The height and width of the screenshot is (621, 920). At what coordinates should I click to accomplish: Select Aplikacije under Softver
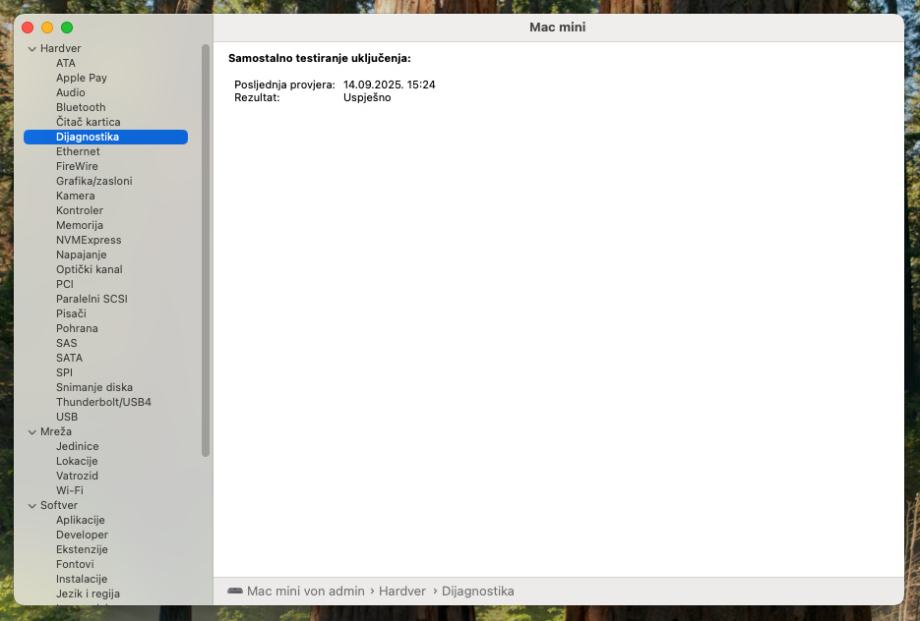(x=80, y=520)
